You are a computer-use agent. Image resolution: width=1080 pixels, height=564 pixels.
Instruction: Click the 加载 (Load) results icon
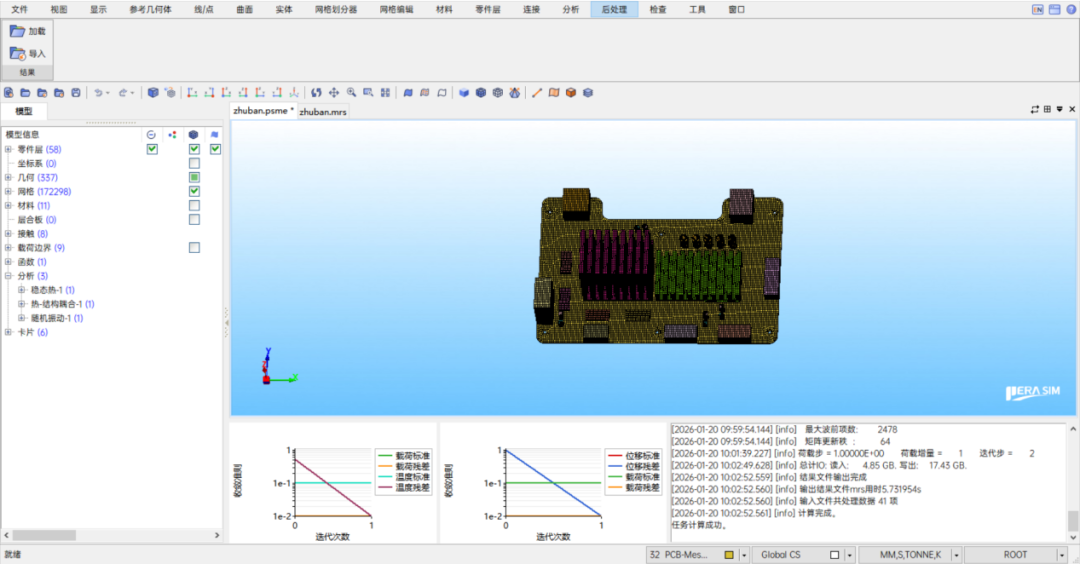click(x=18, y=31)
